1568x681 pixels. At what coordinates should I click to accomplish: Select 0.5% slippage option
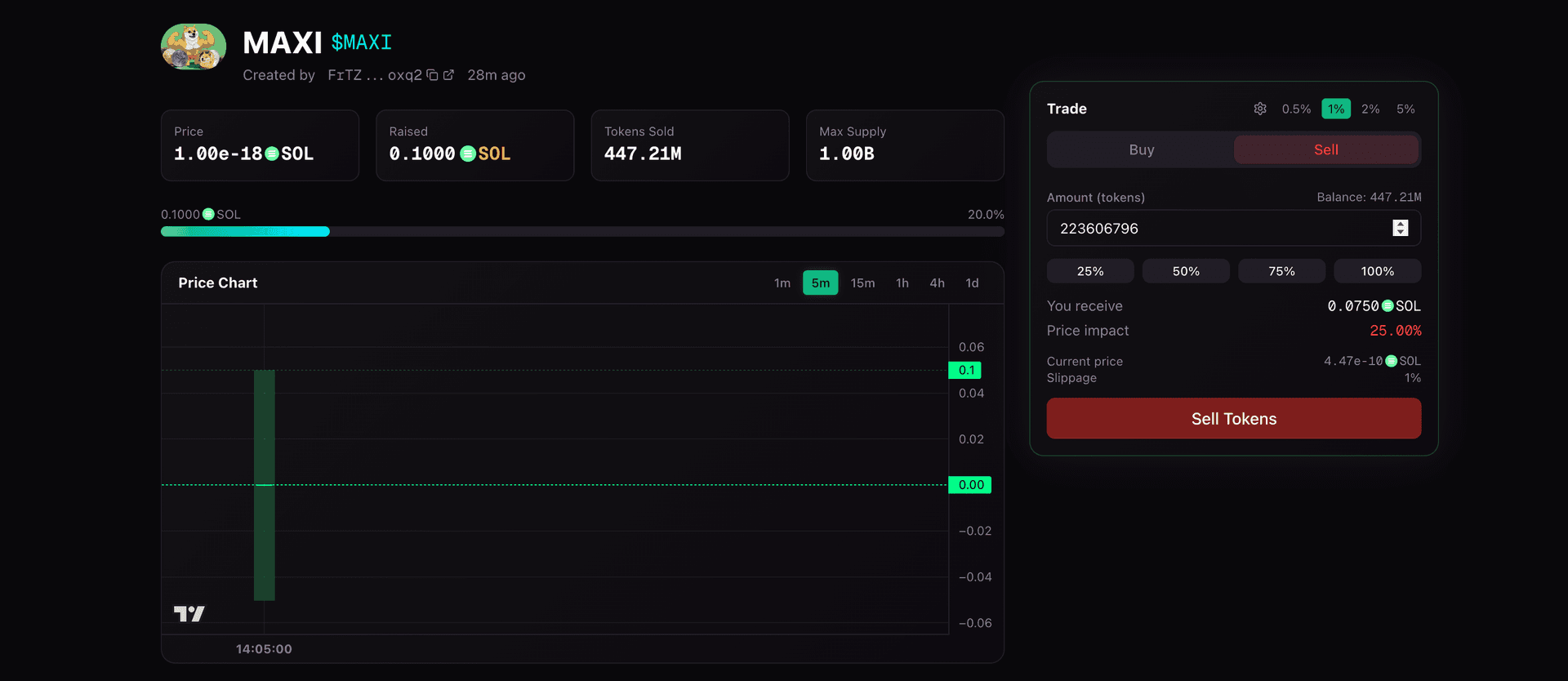coord(1296,109)
